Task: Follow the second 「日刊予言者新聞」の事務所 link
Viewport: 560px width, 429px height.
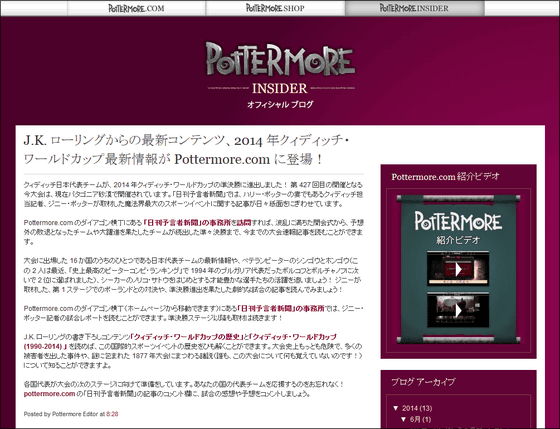Action: click(x=281, y=308)
